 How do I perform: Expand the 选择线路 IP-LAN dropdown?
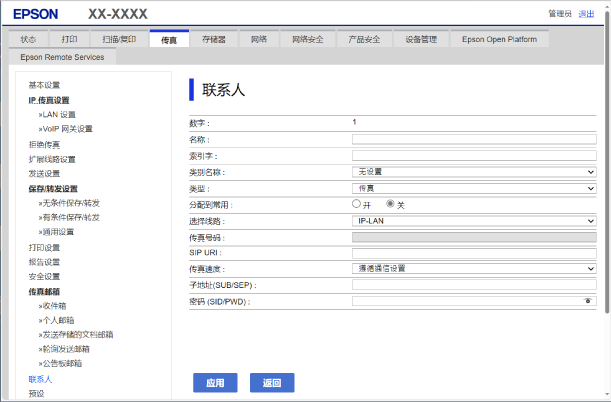point(474,220)
